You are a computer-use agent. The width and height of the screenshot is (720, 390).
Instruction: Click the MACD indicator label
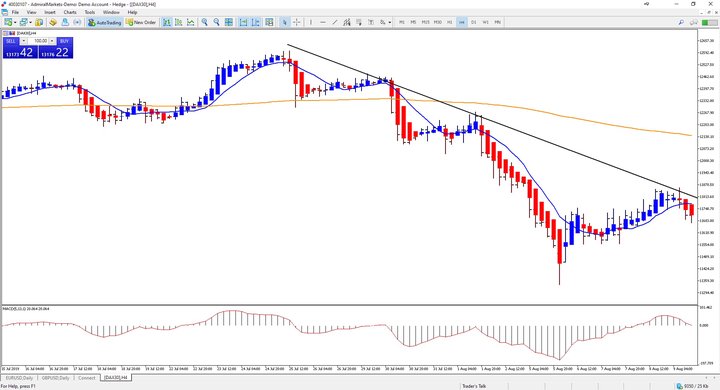point(26,309)
